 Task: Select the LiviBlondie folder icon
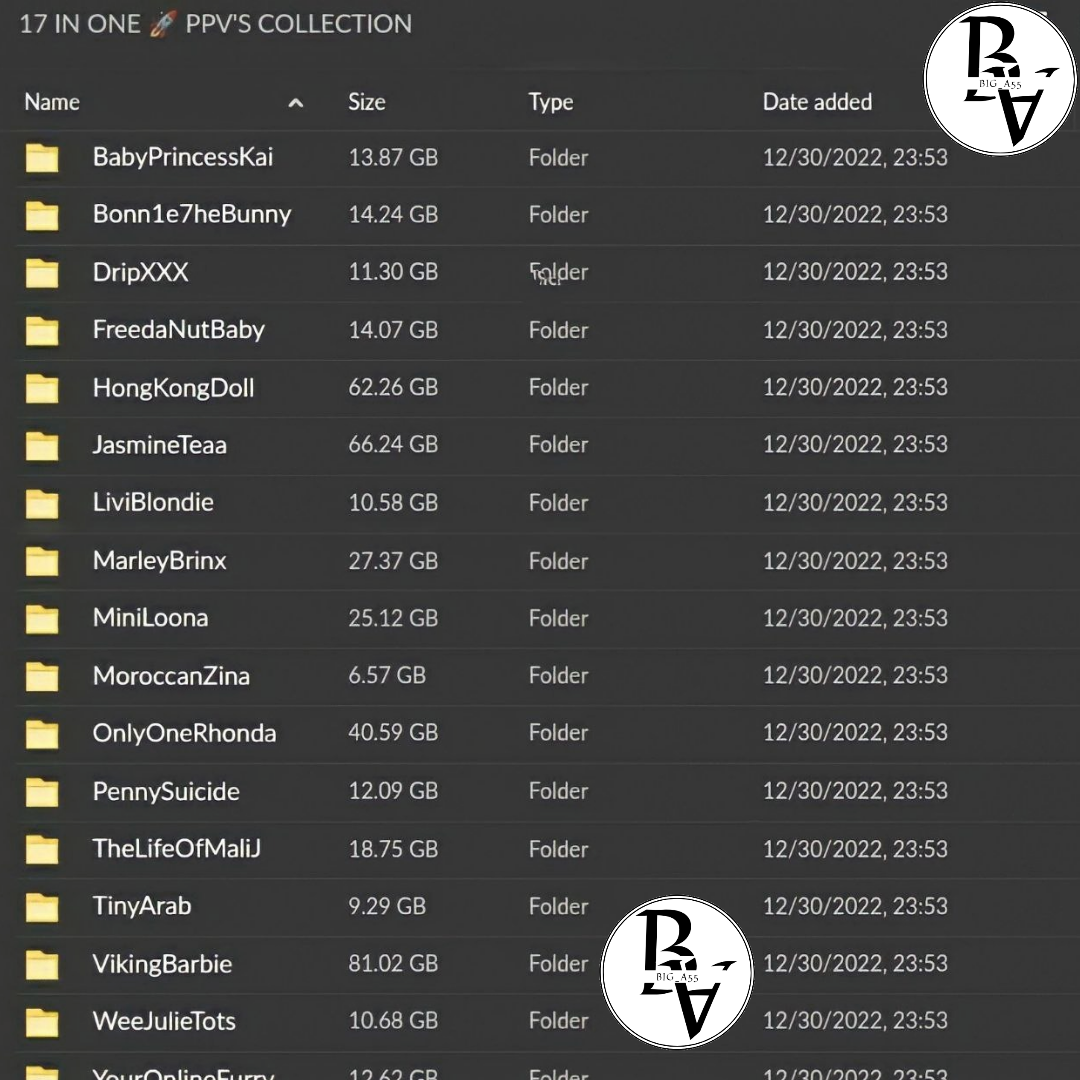click(x=42, y=503)
